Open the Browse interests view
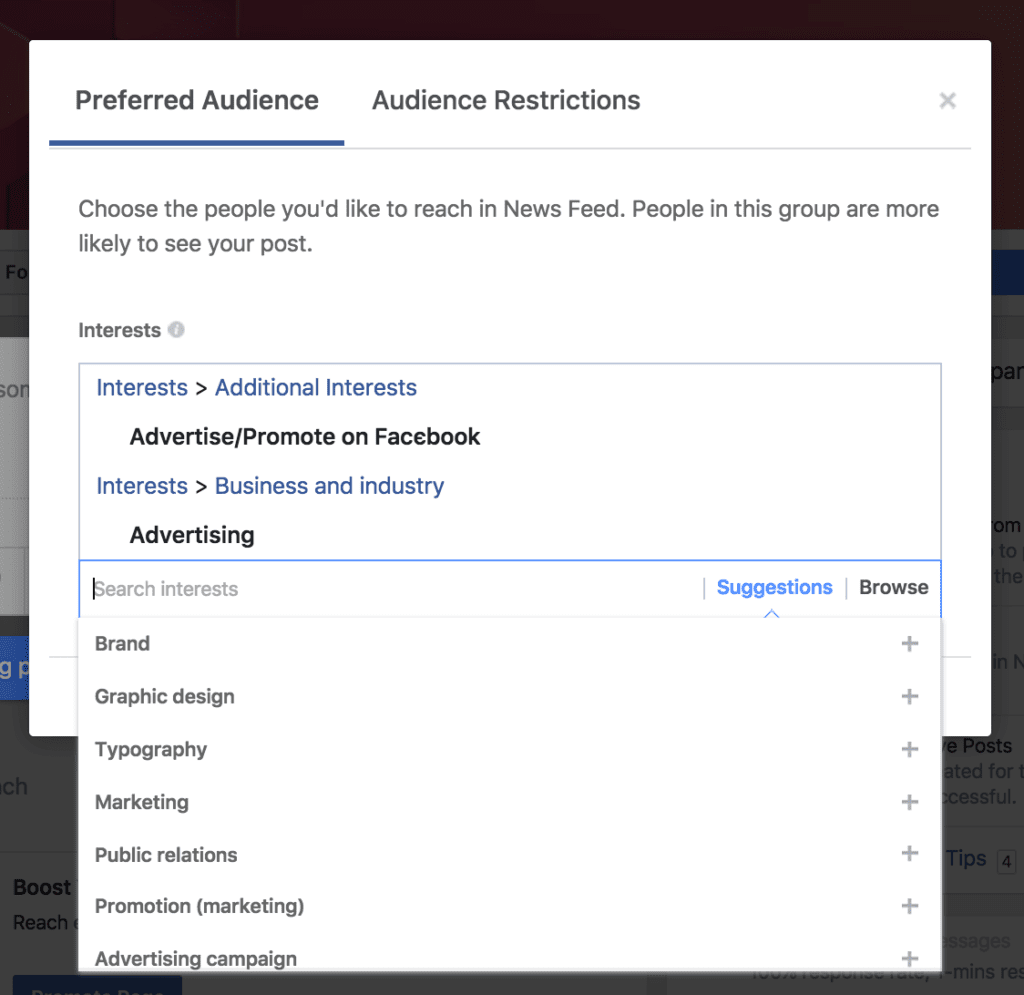 point(893,587)
